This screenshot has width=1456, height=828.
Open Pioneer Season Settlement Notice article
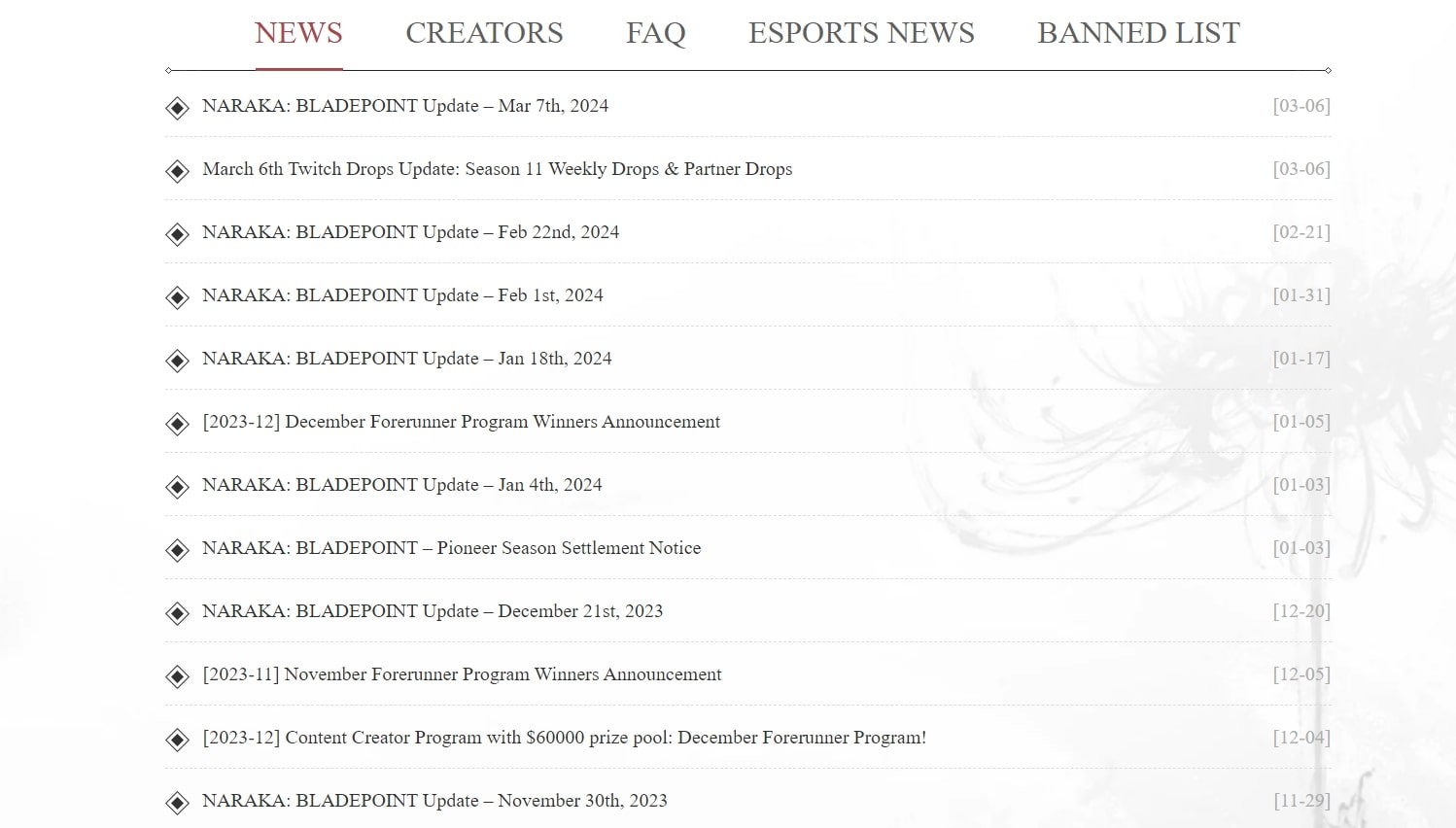(451, 548)
